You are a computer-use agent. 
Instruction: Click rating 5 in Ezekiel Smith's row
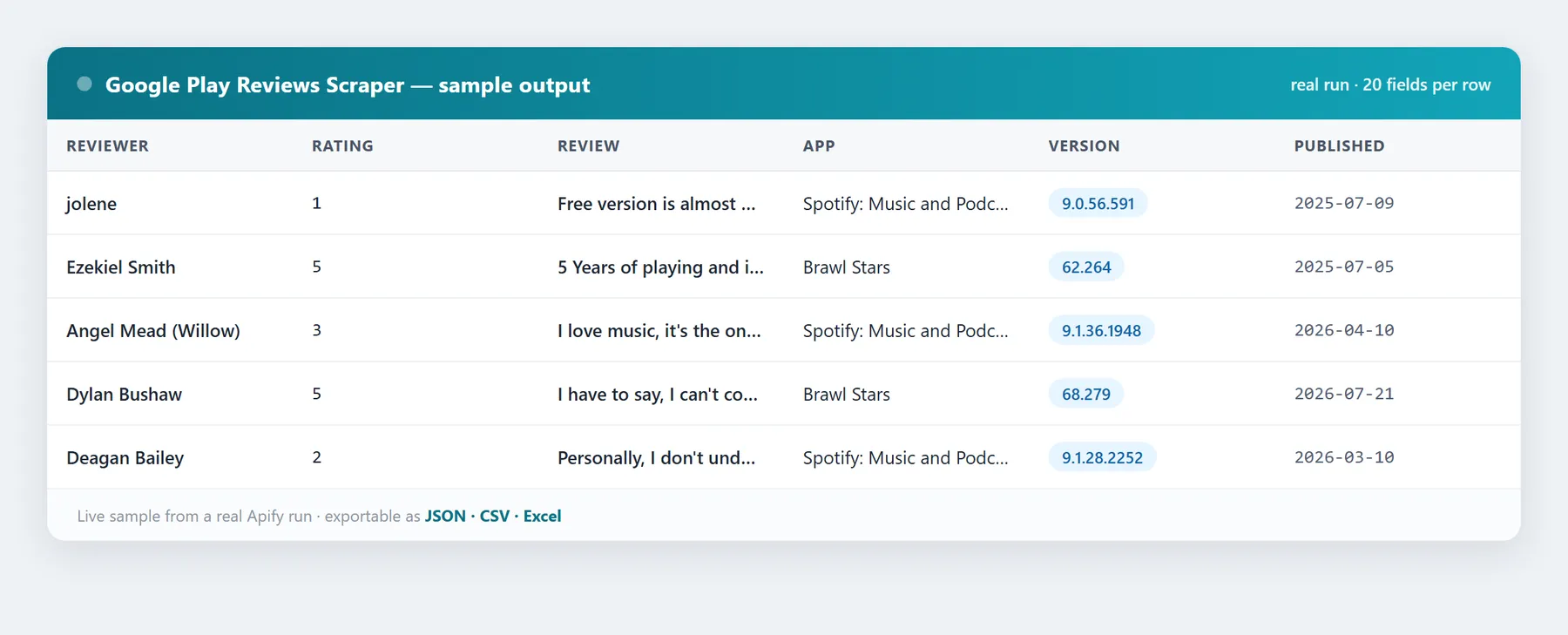tap(317, 267)
